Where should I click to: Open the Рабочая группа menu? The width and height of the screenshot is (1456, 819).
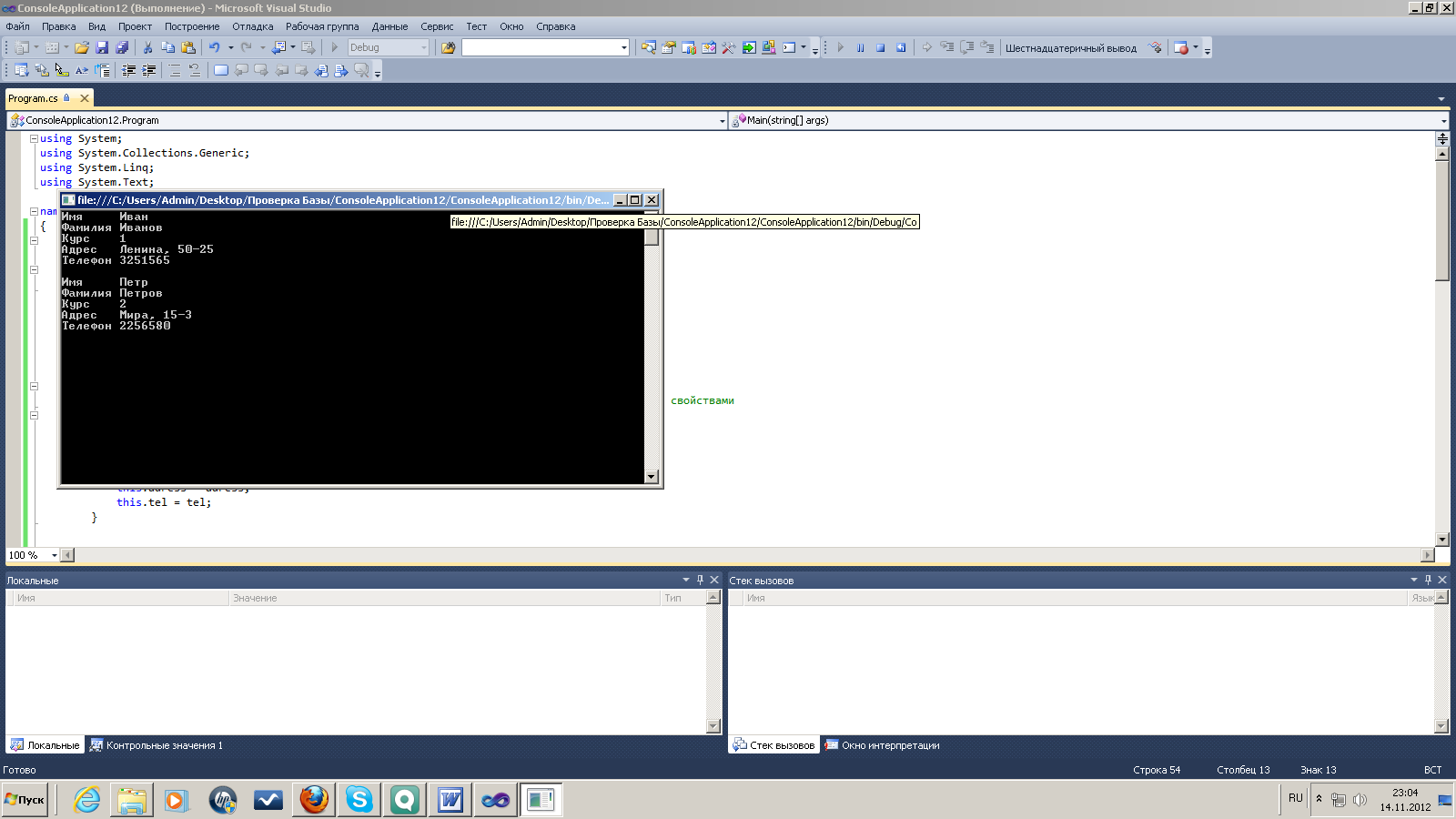coord(322,26)
